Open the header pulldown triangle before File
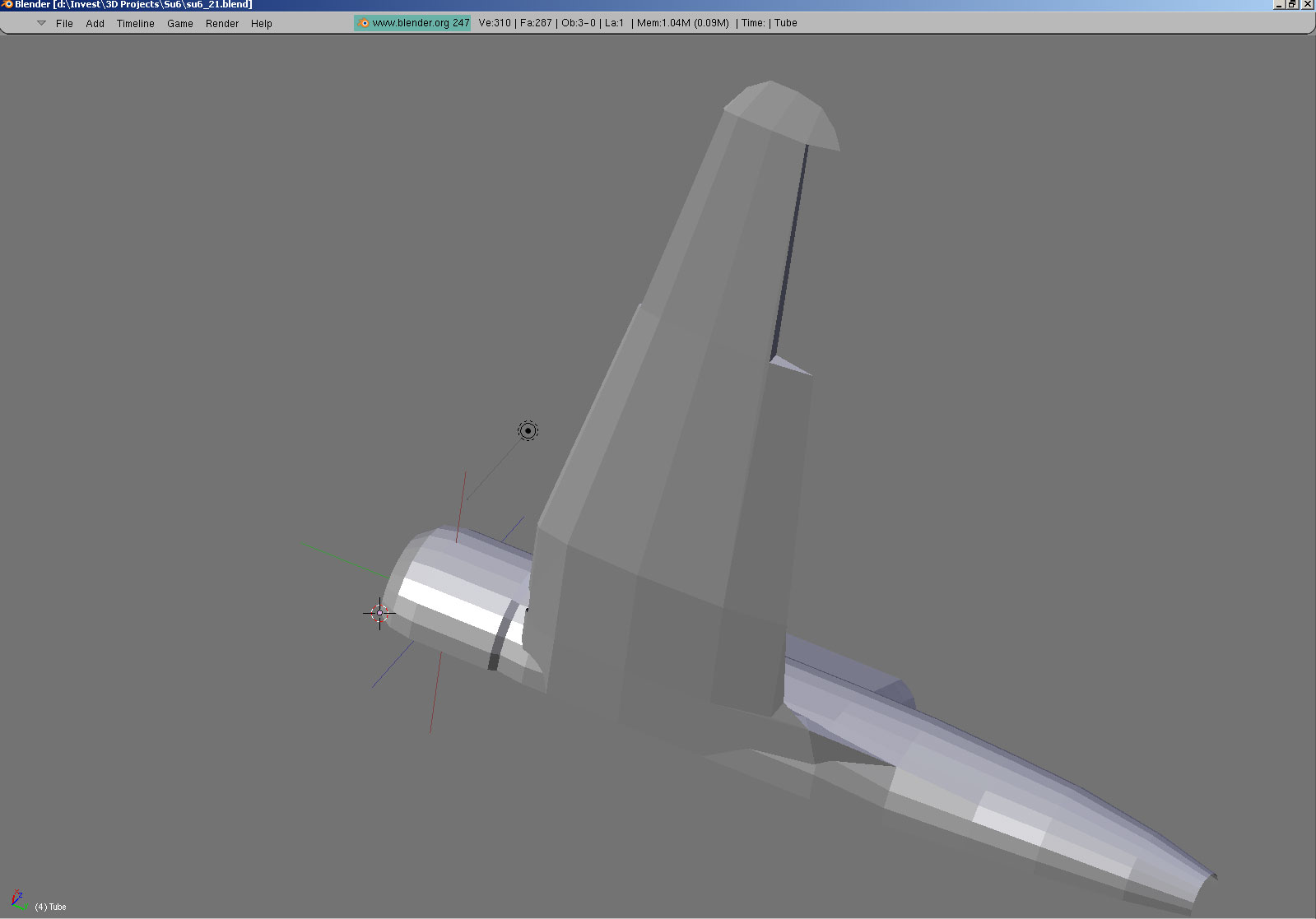This screenshot has width=1316, height=919. [x=41, y=23]
